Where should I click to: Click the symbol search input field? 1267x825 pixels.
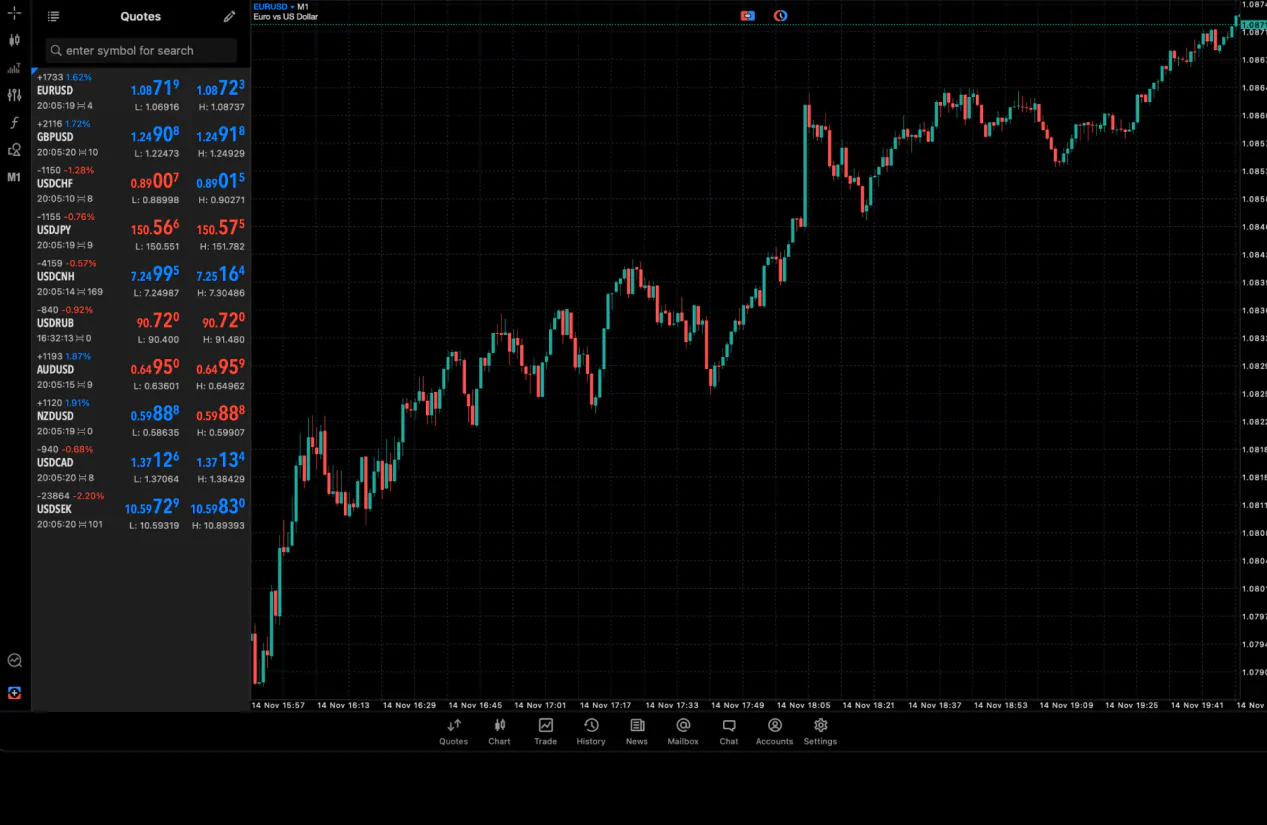pyautogui.click(x=141, y=51)
